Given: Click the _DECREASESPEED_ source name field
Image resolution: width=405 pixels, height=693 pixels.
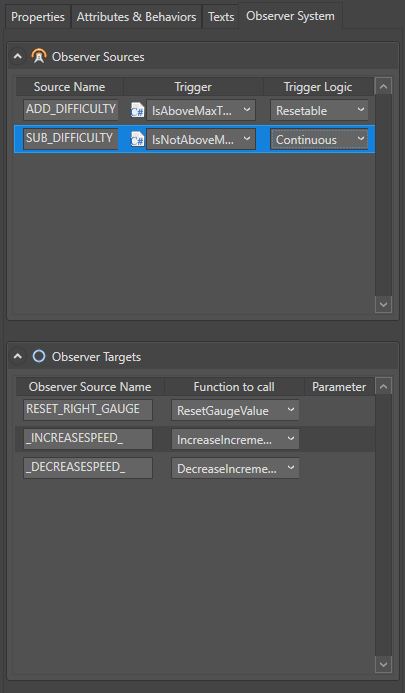Looking at the screenshot, I should (x=88, y=468).
